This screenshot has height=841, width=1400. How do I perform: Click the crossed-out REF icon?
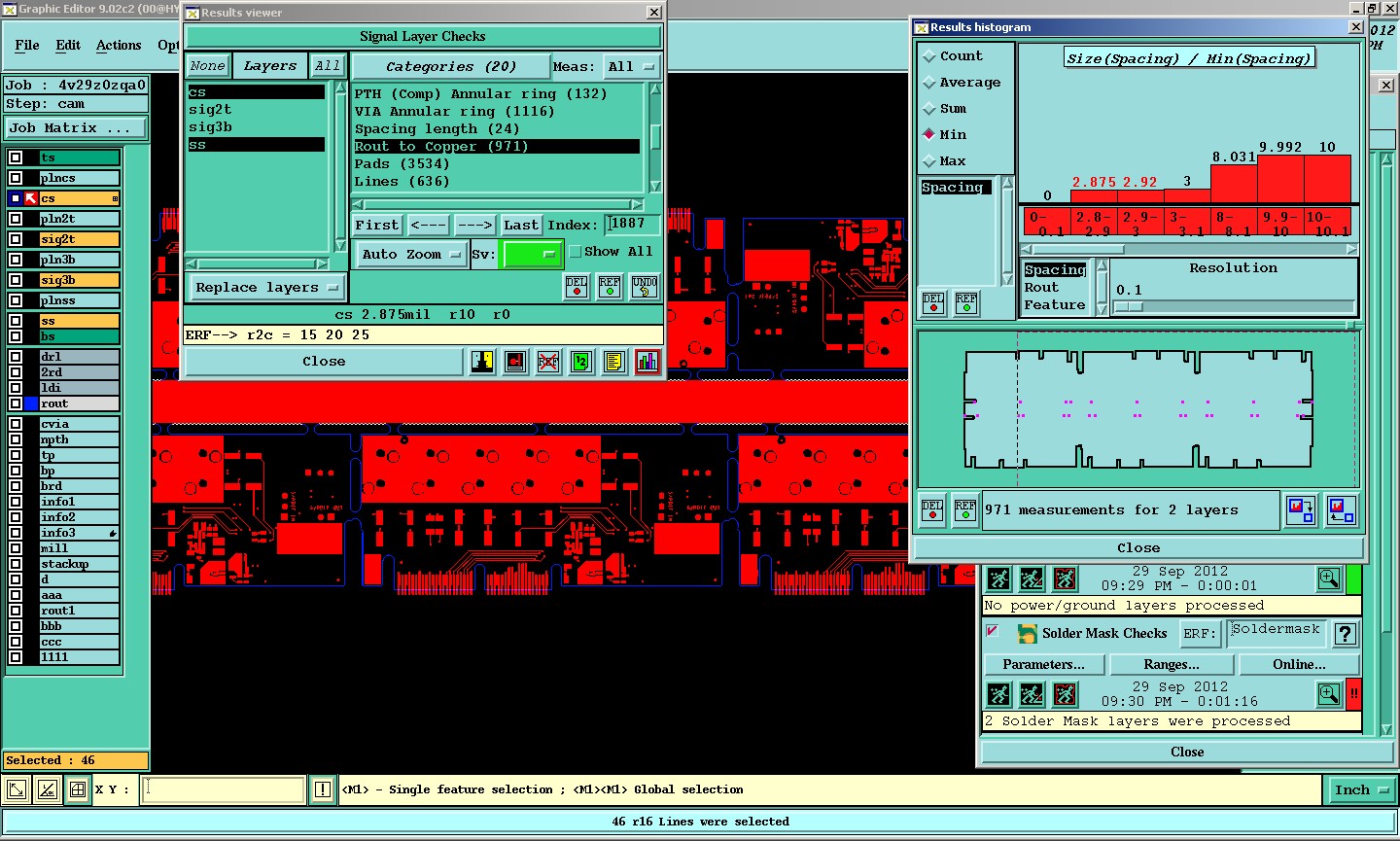pyautogui.click(x=548, y=362)
